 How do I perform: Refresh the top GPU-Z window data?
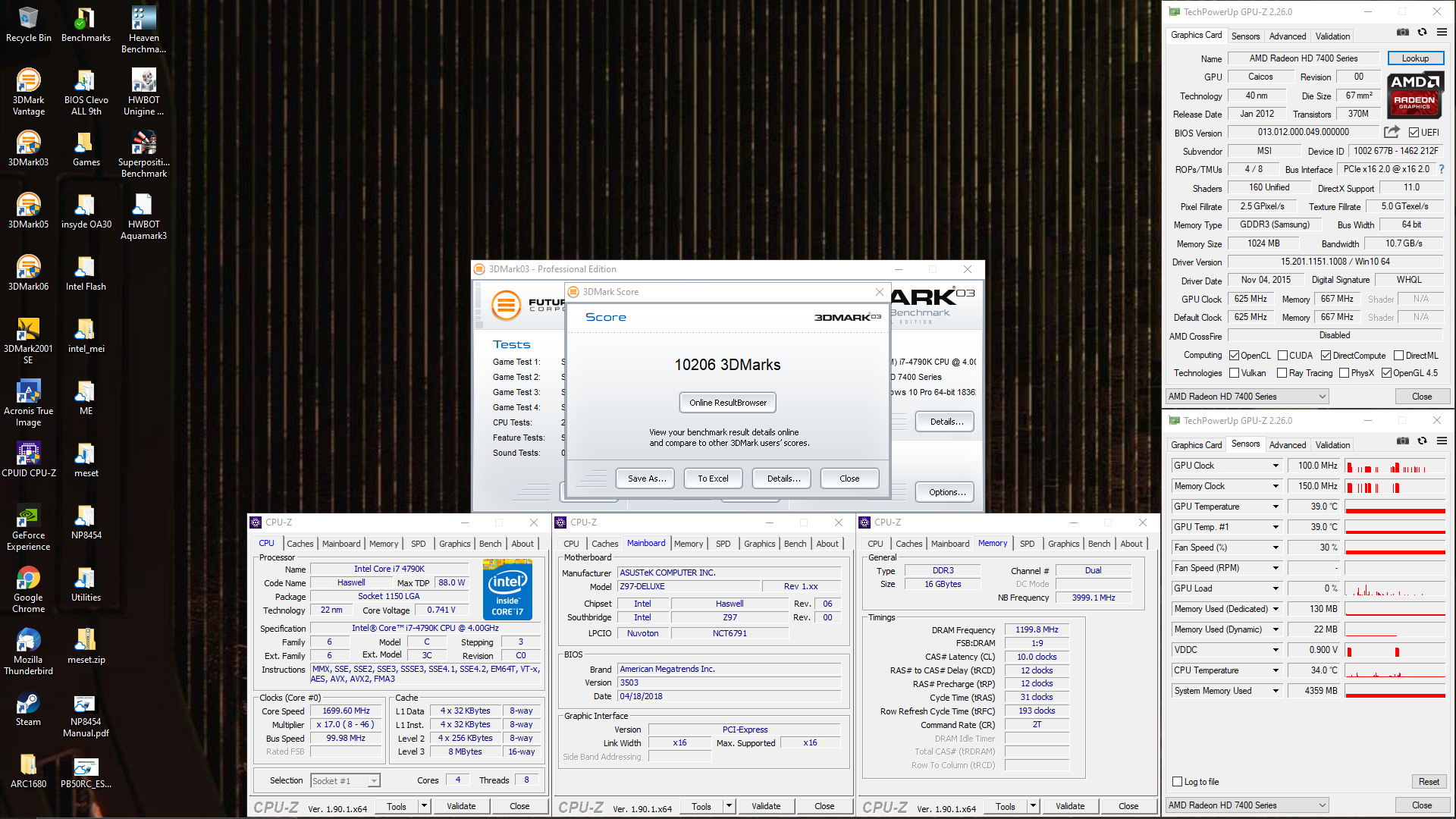1423,32
